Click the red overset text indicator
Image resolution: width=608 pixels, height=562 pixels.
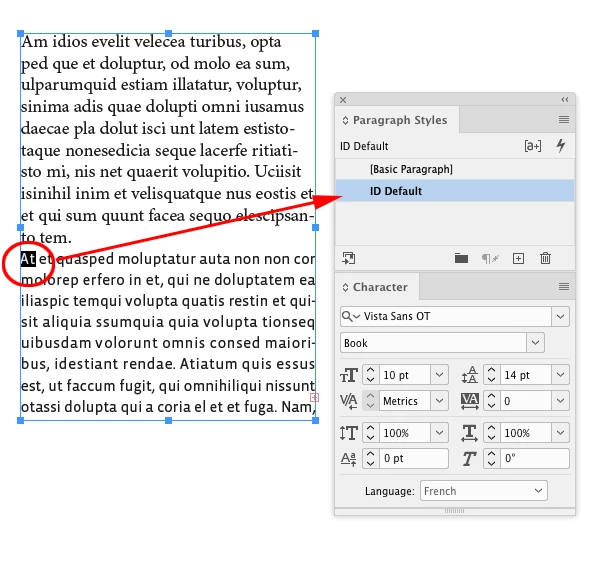click(x=314, y=397)
